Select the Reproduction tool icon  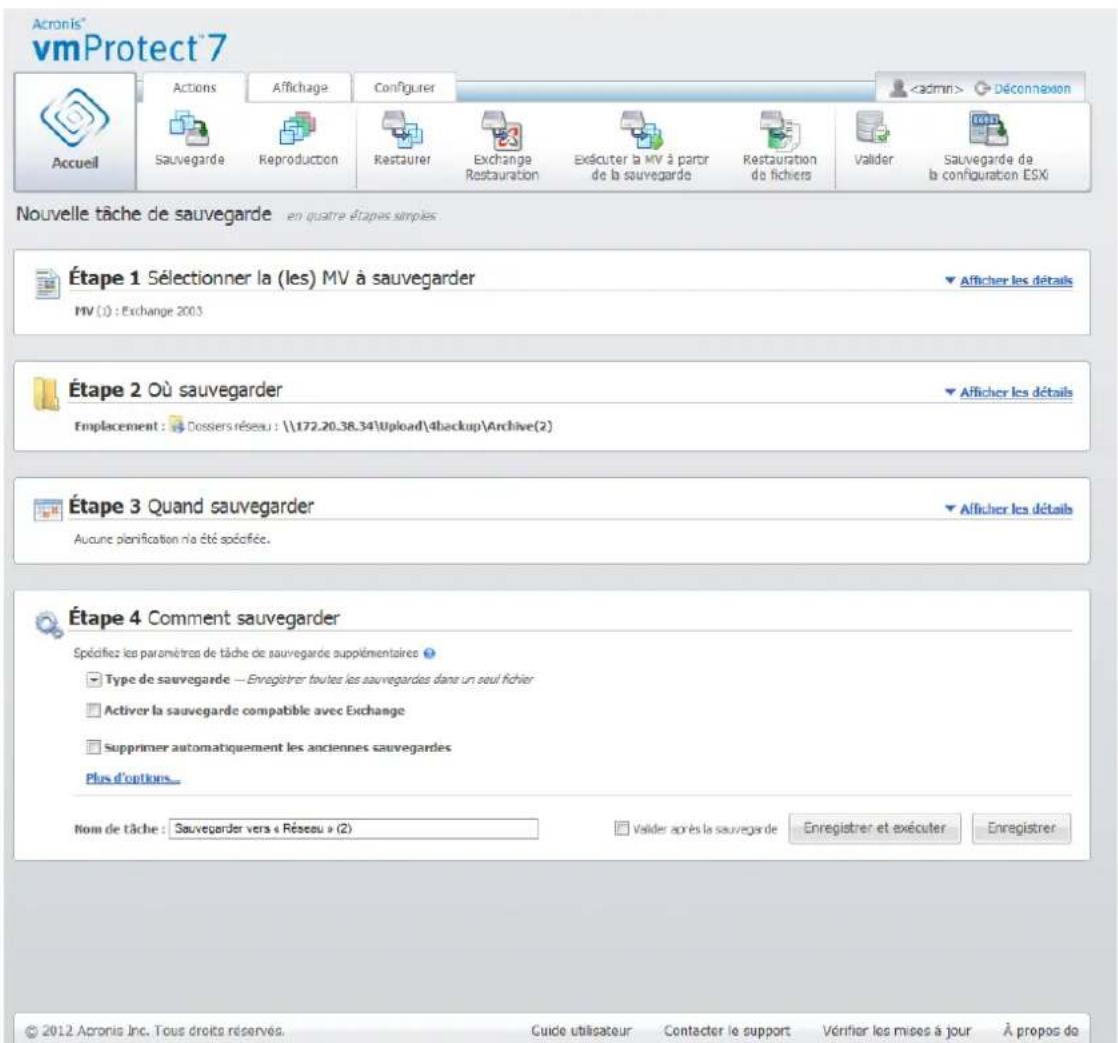(297, 128)
